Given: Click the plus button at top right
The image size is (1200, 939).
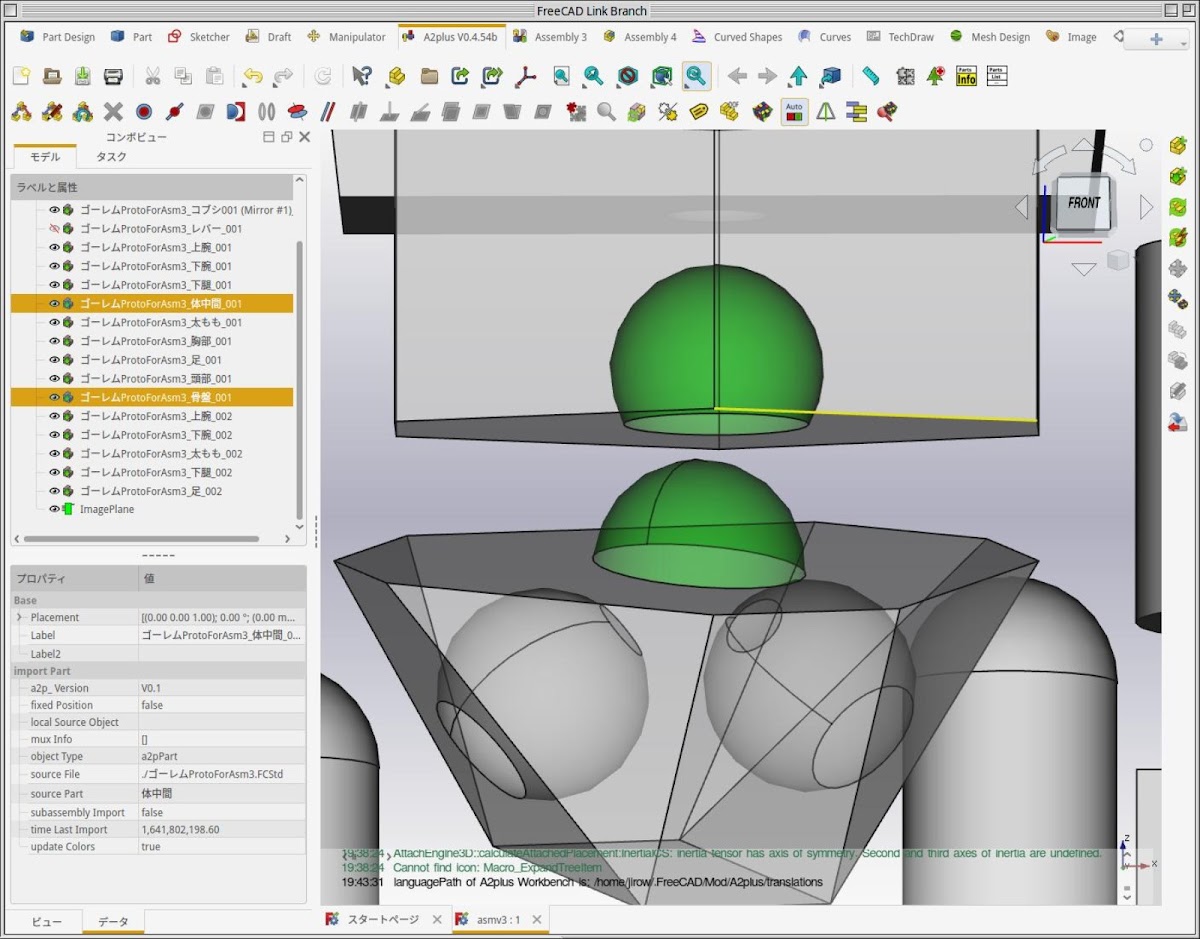Looking at the screenshot, I should tap(1157, 39).
